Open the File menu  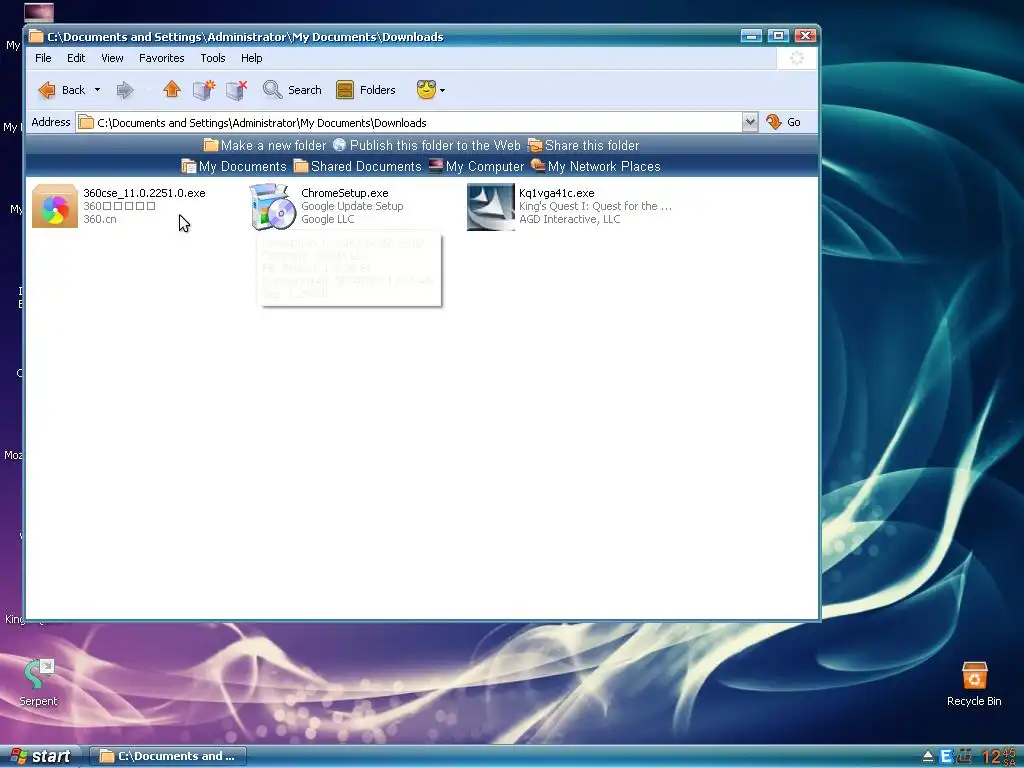click(43, 58)
